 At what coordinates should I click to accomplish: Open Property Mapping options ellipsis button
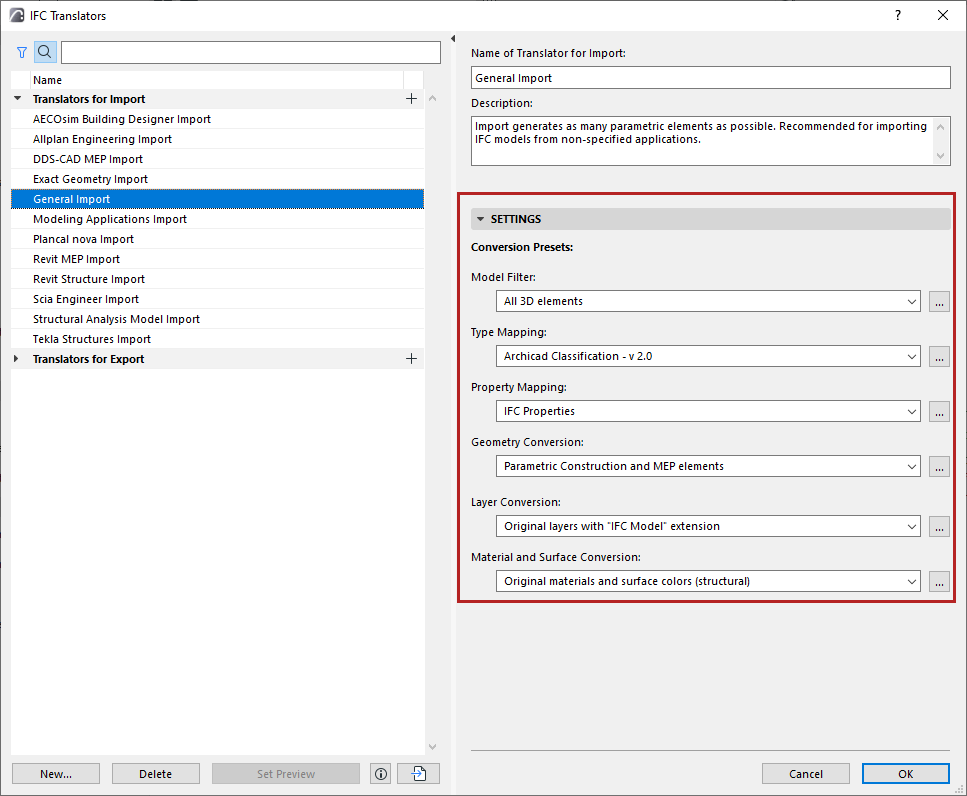[x=939, y=411]
